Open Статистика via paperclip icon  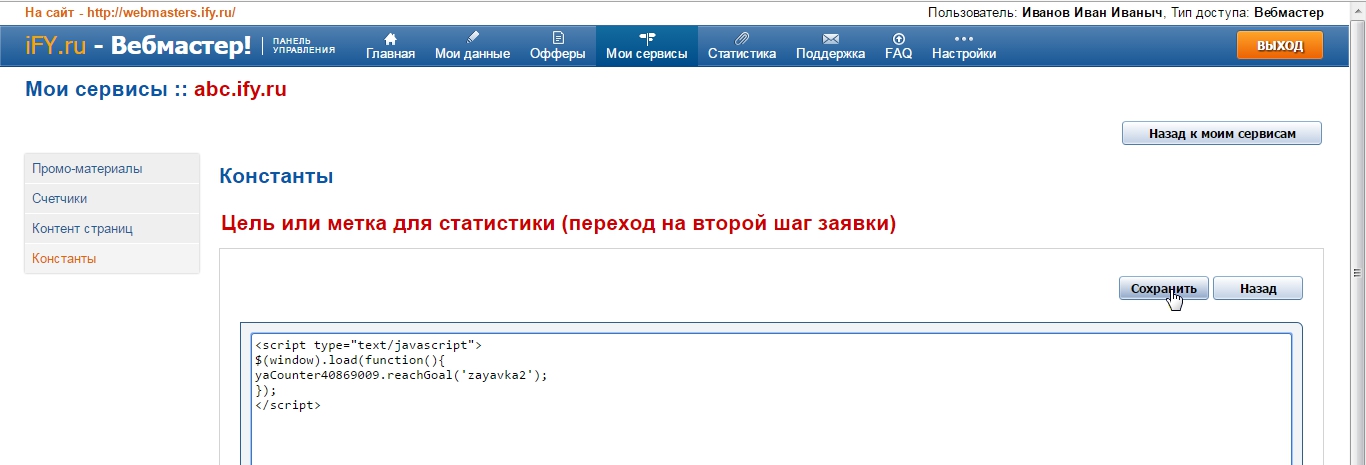tap(741, 38)
